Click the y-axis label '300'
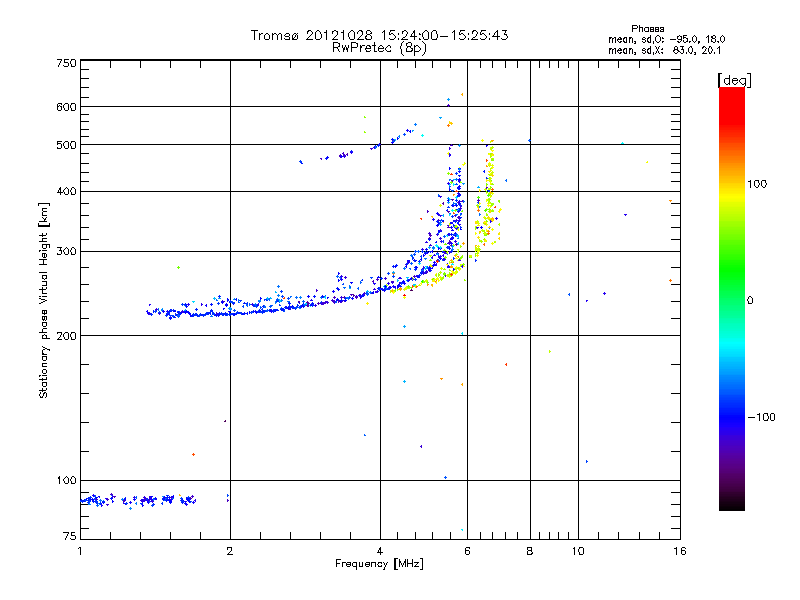This screenshot has height=600, width=800. click(66, 252)
